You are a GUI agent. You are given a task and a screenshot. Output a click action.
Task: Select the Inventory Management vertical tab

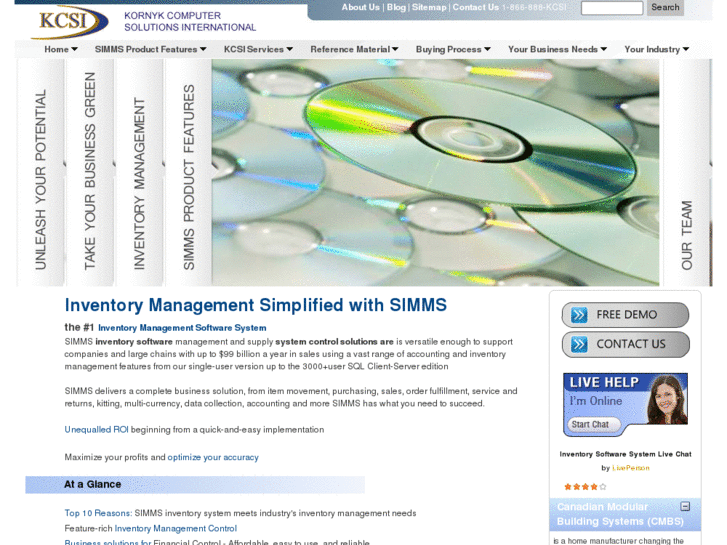[139, 173]
